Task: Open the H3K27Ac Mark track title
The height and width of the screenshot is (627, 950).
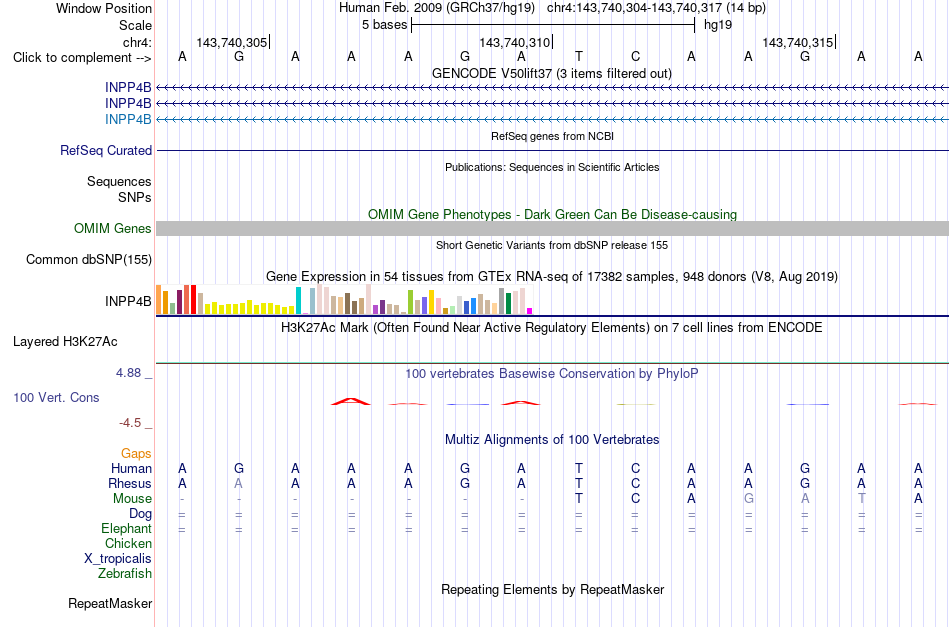Action: [x=552, y=328]
